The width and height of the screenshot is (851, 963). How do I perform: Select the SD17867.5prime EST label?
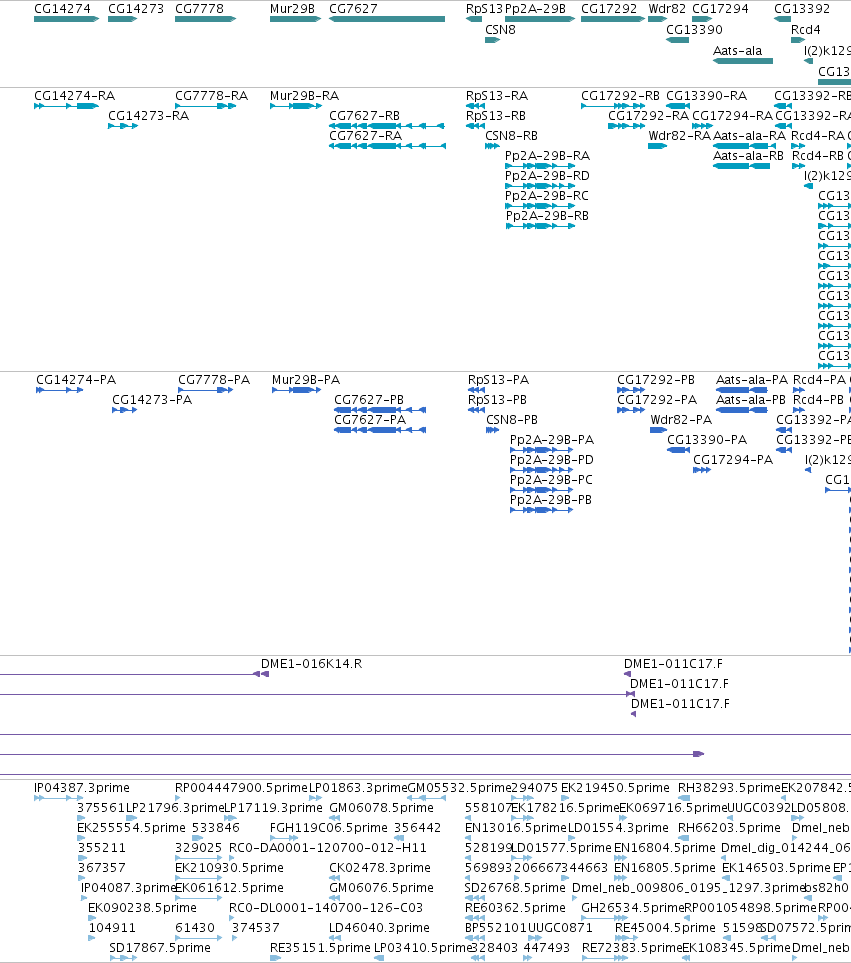coord(160,948)
